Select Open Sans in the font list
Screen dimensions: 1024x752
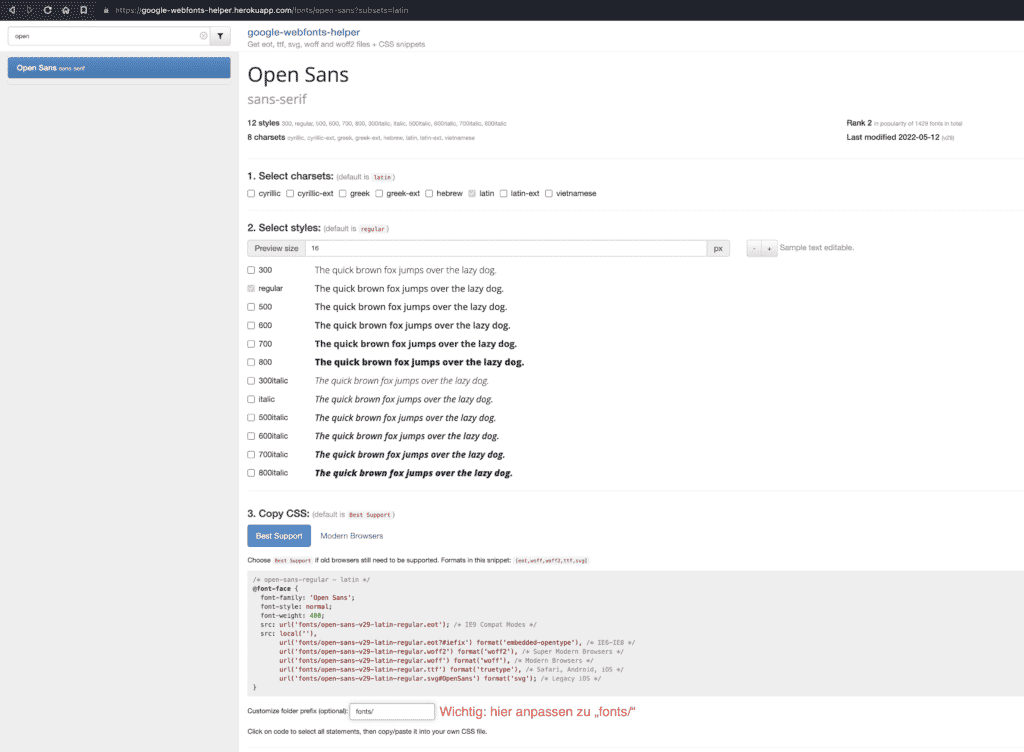pos(119,68)
